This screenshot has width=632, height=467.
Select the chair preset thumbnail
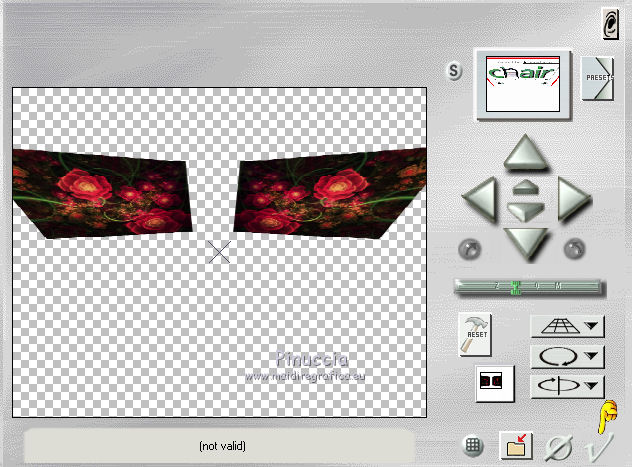click(x=523, y=84)
